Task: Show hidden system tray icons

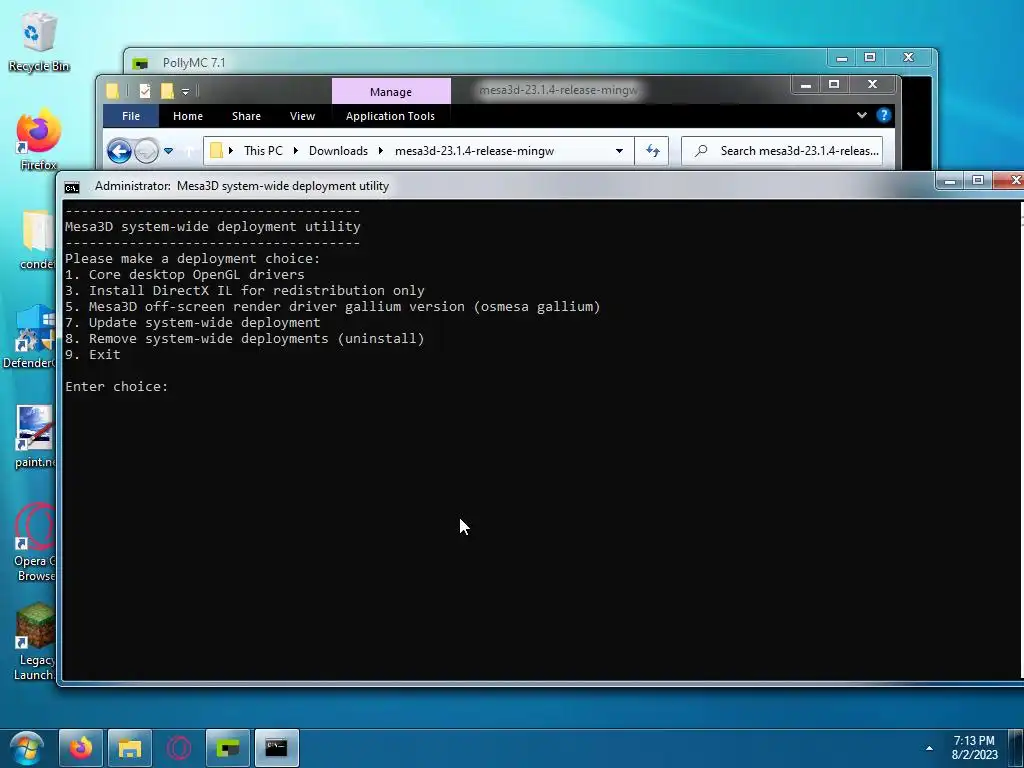Action: point(929,748)
